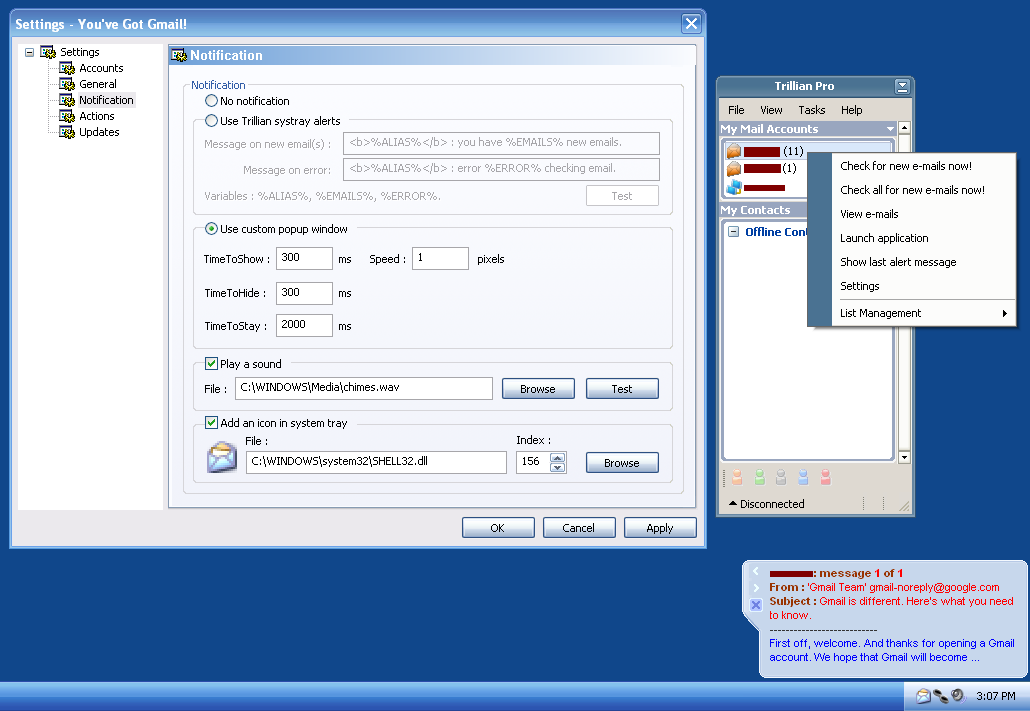Viewport: 1030px width, 711px height.
Task: Collapse the Settings tree root node
Action: (30, 52)
